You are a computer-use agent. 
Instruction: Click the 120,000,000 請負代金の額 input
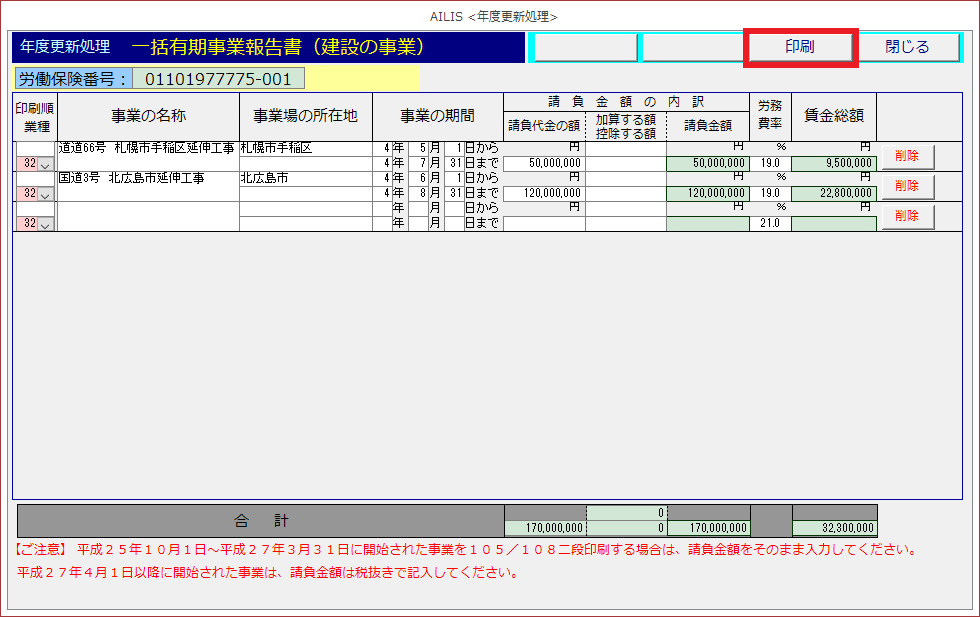pyautogui.click(x=544, y=194)
